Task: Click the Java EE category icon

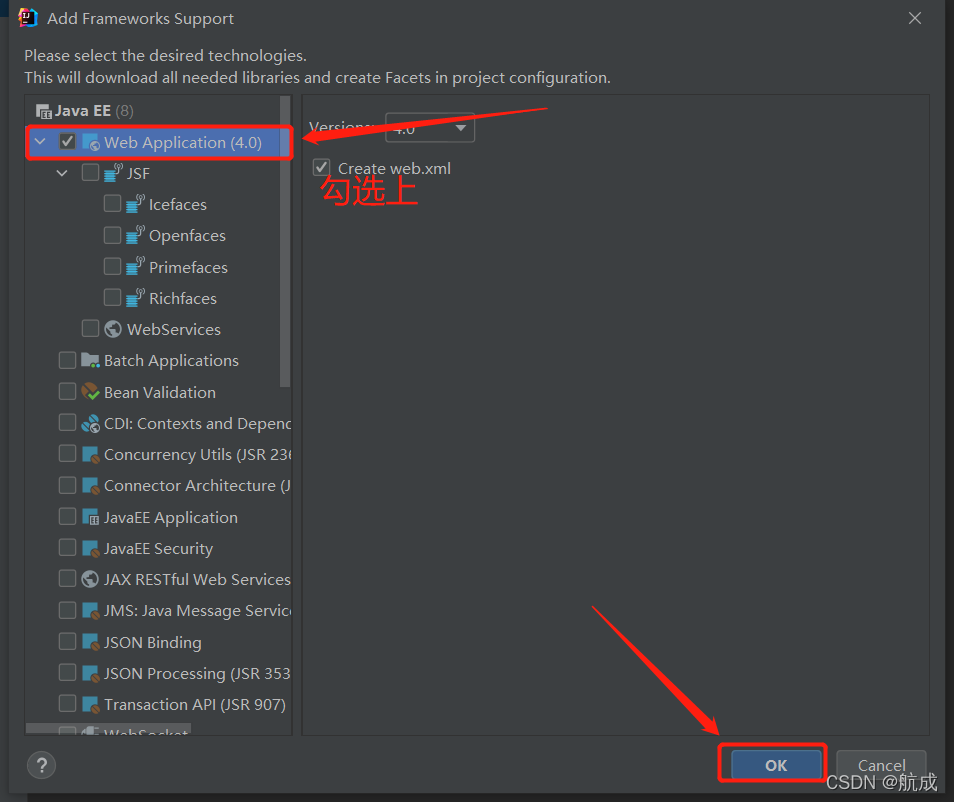Action: point(44,111)
